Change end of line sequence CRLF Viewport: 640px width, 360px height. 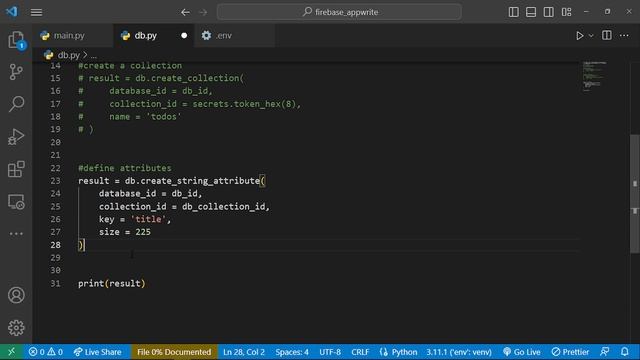[x=360, y=352]
